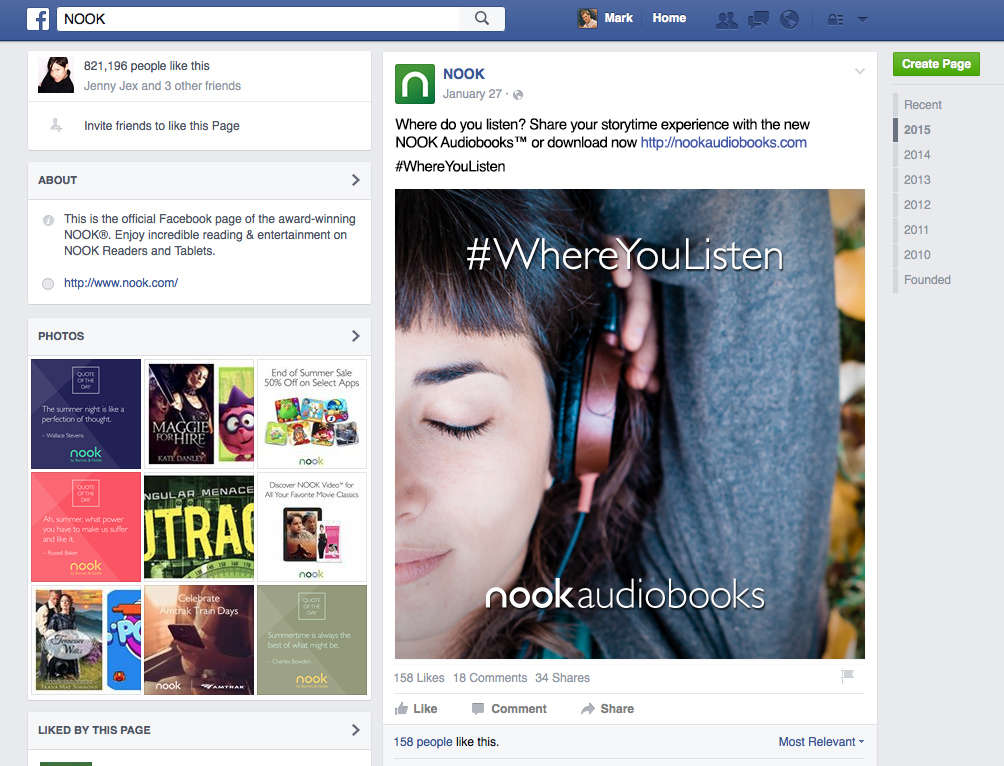Open Mark's profile picture in top bar

(587, 19)
